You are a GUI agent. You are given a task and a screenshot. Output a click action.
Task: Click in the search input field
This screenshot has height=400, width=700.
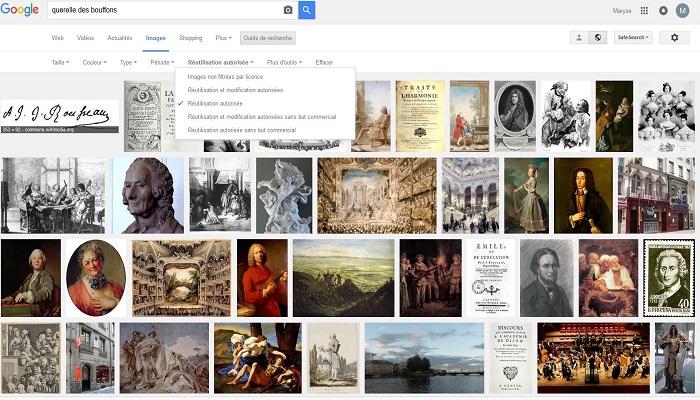tap(160, 10)
